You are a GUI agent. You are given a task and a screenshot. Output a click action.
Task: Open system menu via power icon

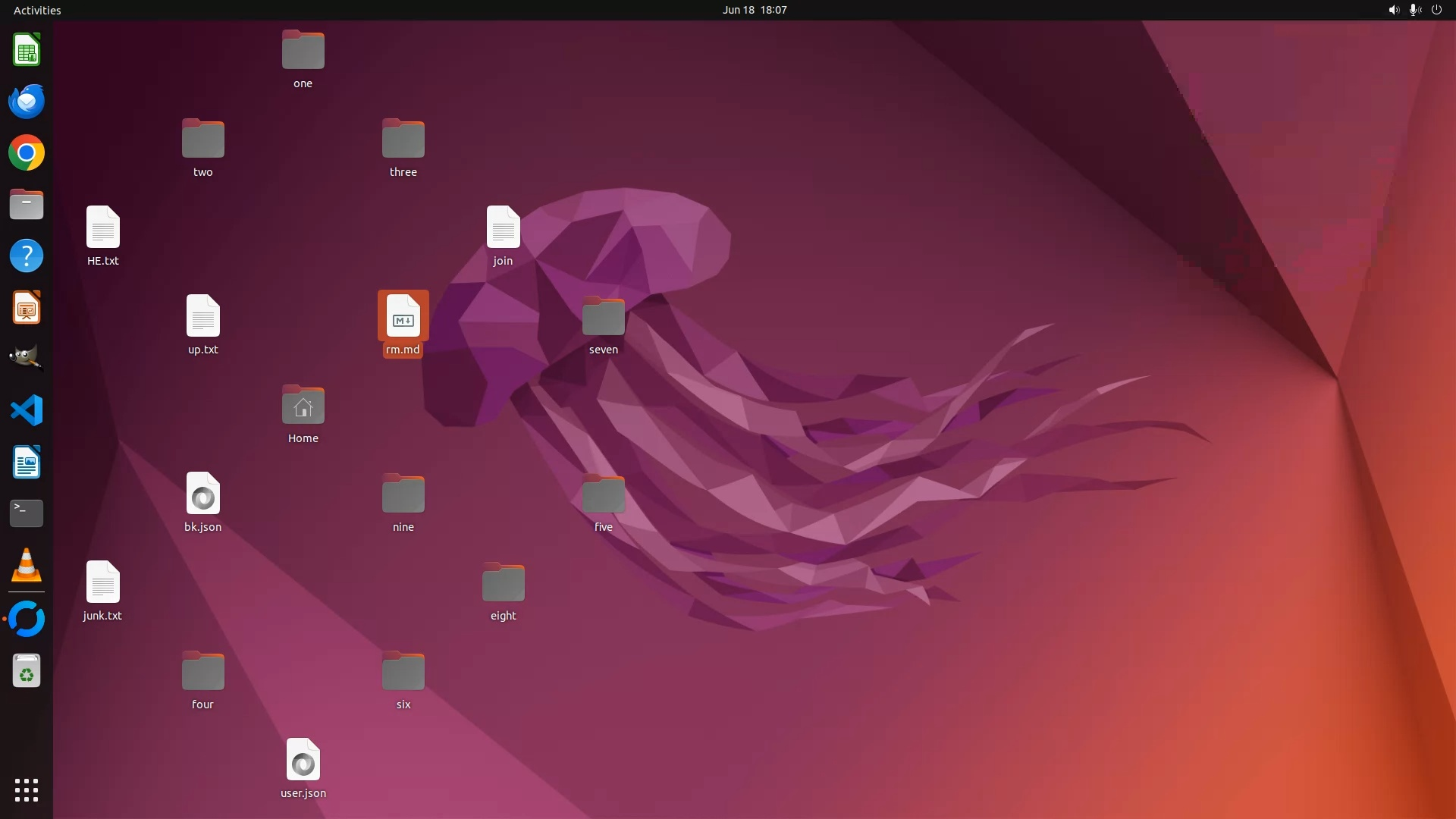(1436, 10)
